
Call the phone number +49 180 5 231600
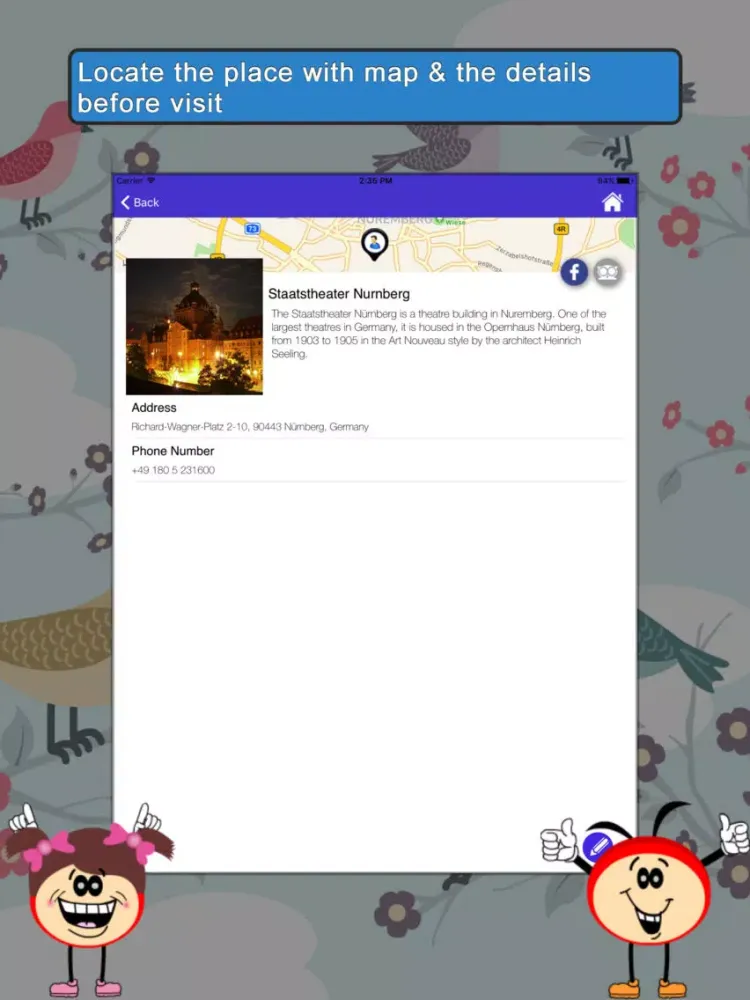click(173, 470)
